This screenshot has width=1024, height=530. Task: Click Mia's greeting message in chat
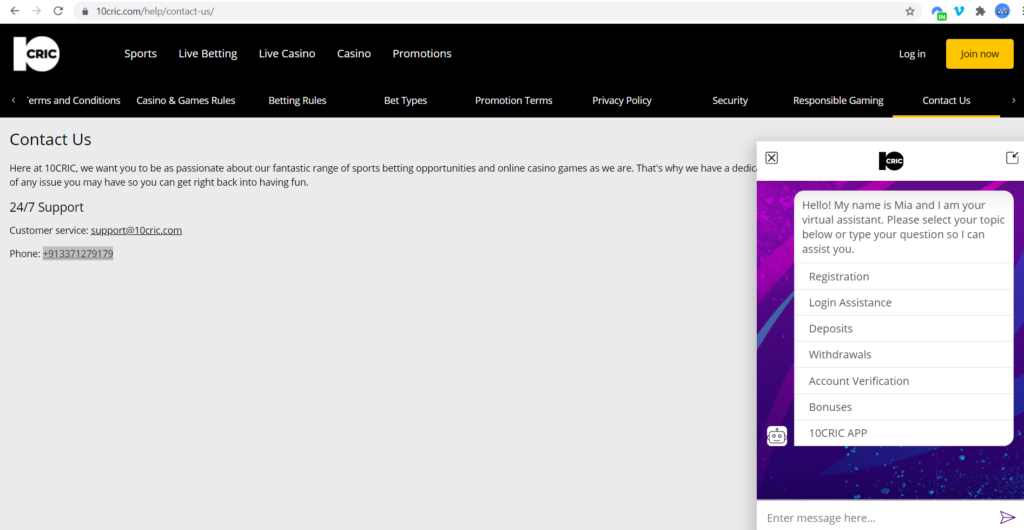click(903, 227)
